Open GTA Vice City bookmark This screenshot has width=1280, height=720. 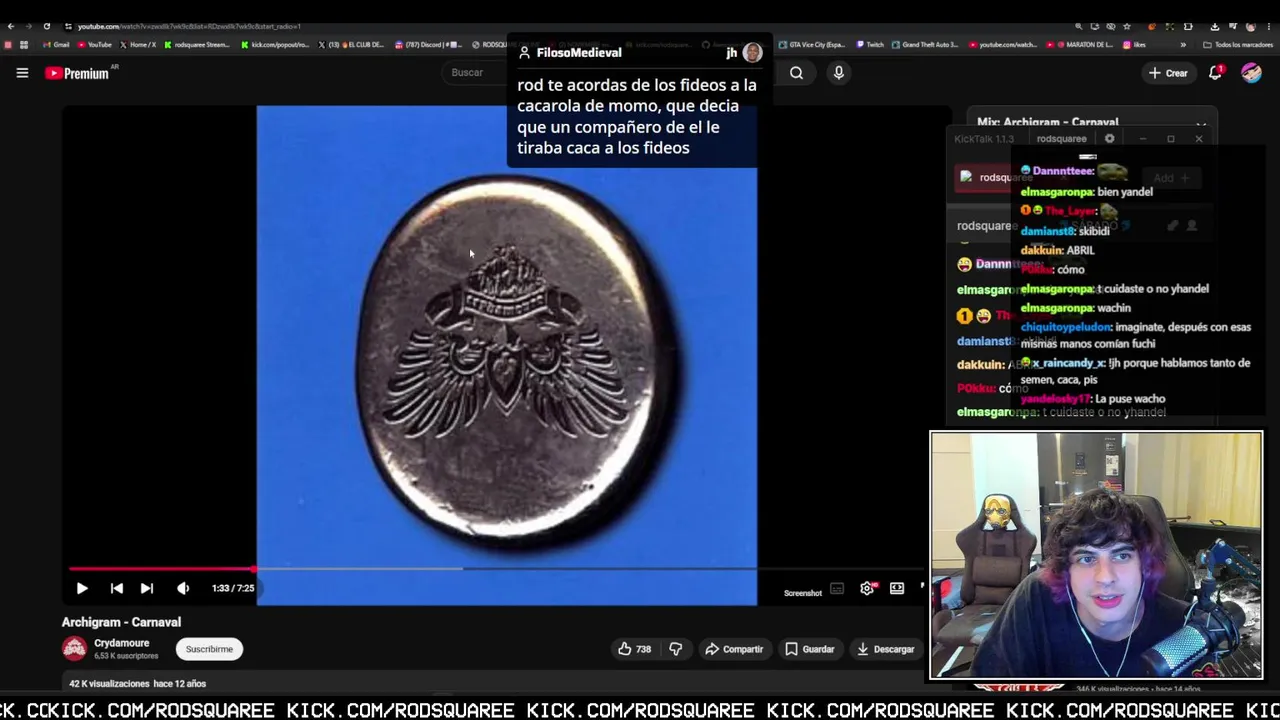pyautogui.click(x=812, y=45)
